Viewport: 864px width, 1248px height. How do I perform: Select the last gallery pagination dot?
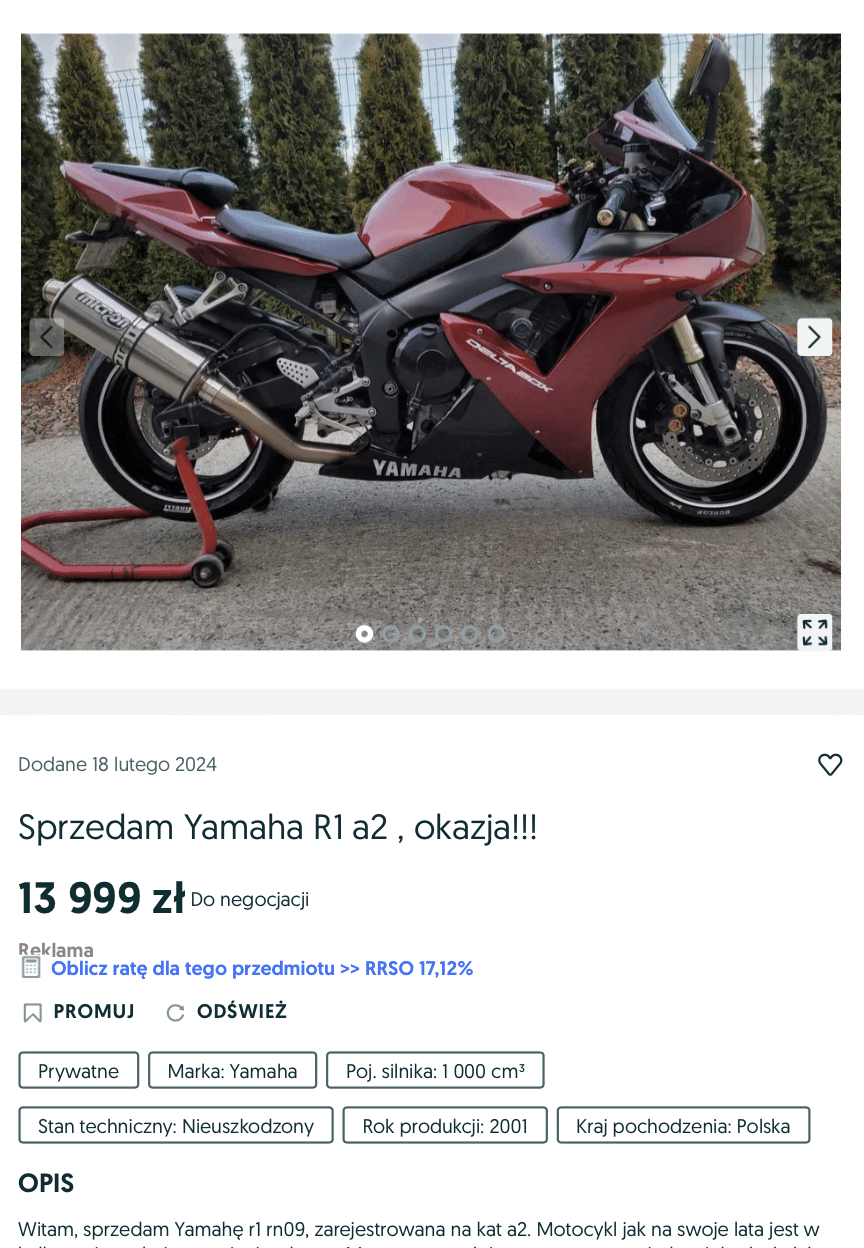click(496, 633)
